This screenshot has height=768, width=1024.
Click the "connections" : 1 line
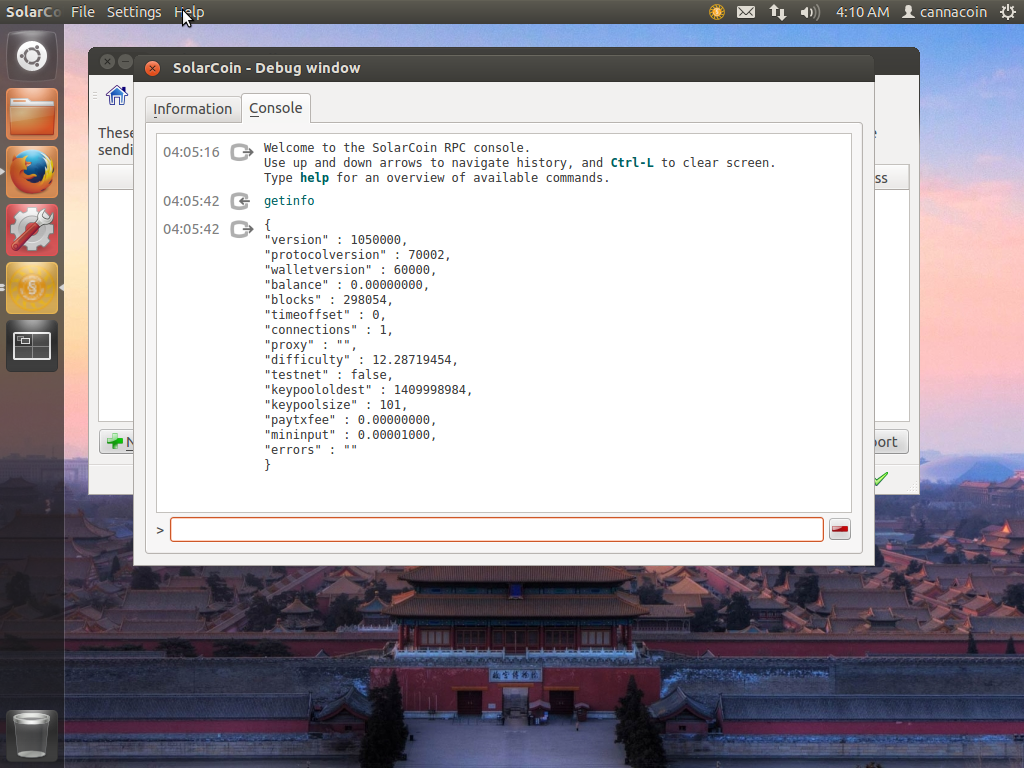click(328, 330)
